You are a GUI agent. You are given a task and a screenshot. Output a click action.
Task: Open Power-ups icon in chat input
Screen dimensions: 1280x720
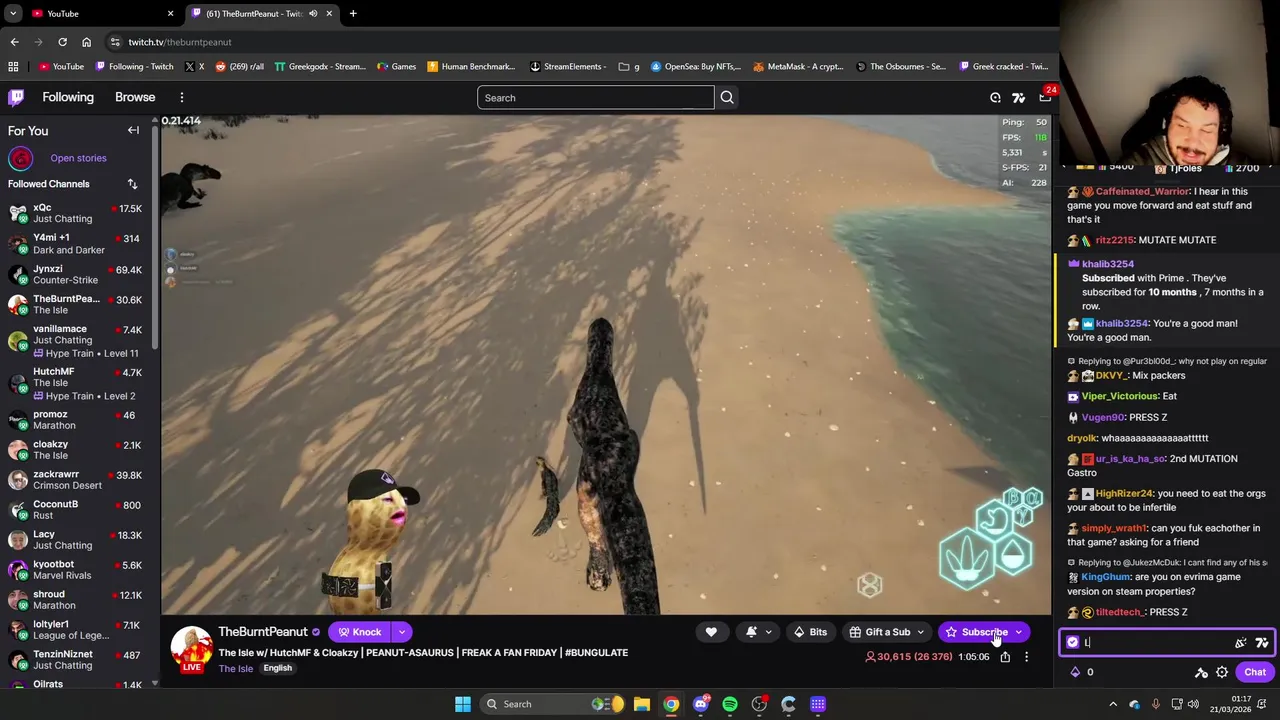click(x=1241, y=643)
